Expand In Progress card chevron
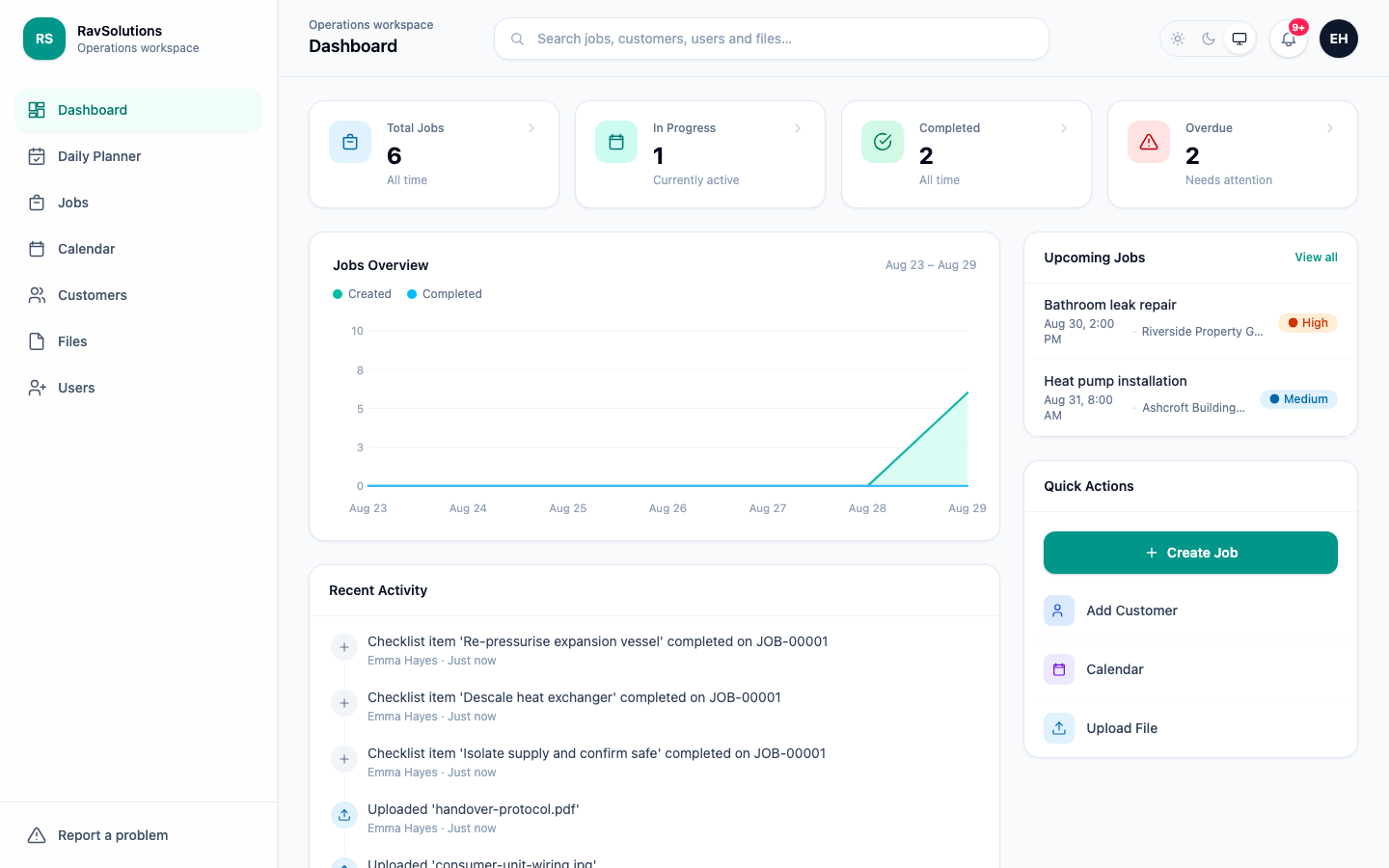This screenshot has height=868, width=1389. (x=798, y=128)
